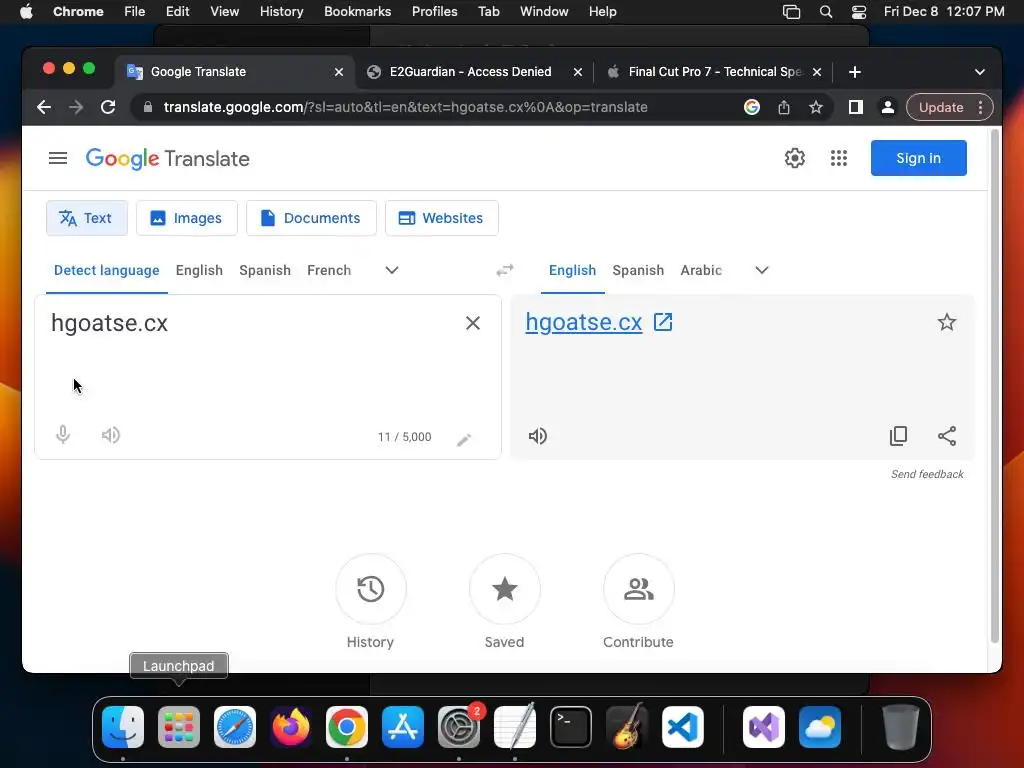Click the Google icon in the address bar
The image size is (1024, 768).
pos(752,107)
